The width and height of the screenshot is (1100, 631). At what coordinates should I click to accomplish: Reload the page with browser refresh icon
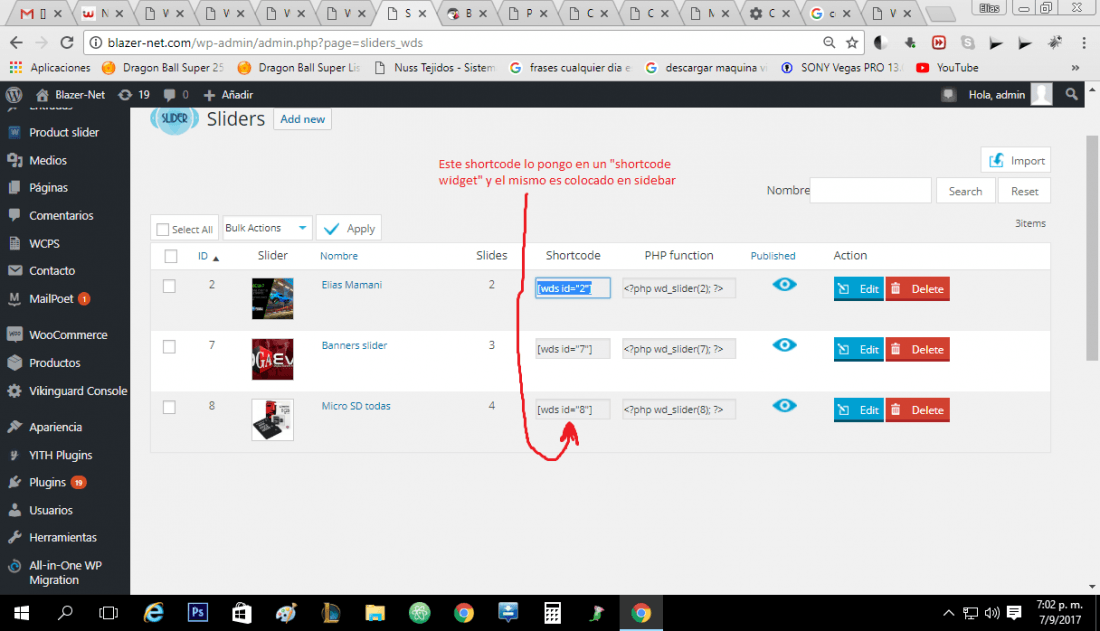[67, 43]
